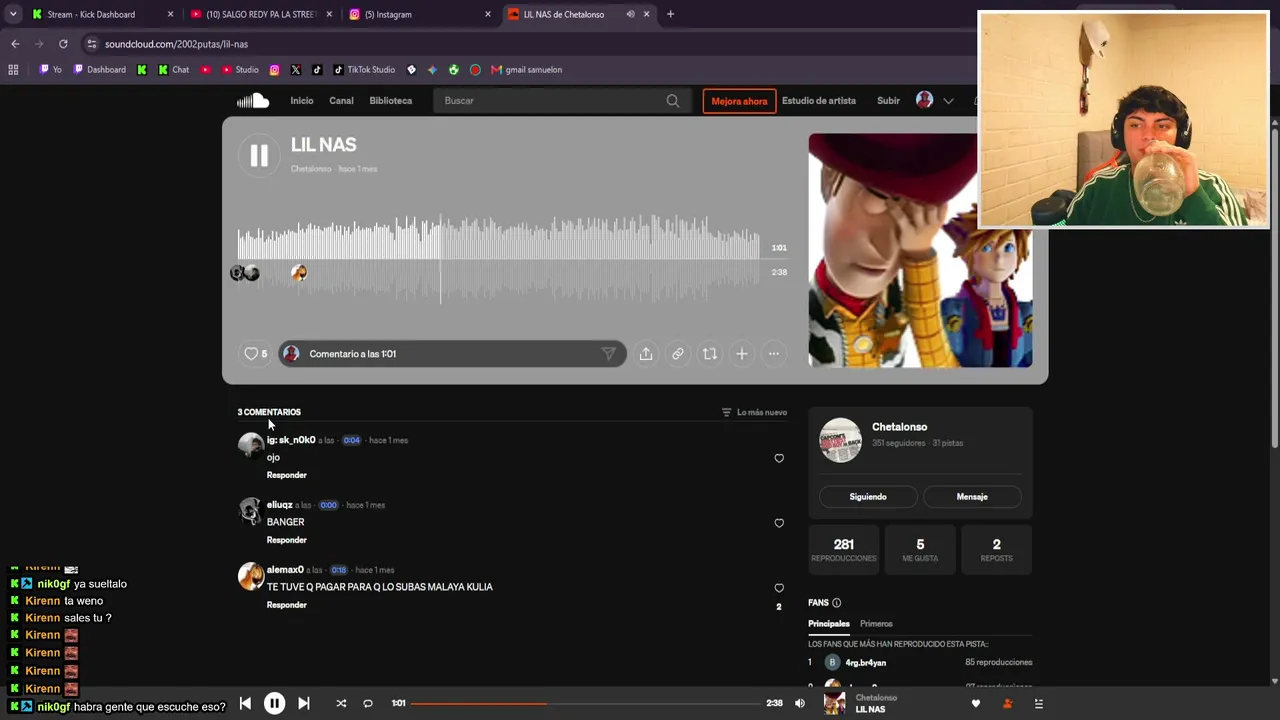Mute the LIL NAS tab audio icon
The height and width of the screenshot is (720, 1280).
(x=630, y=14)
